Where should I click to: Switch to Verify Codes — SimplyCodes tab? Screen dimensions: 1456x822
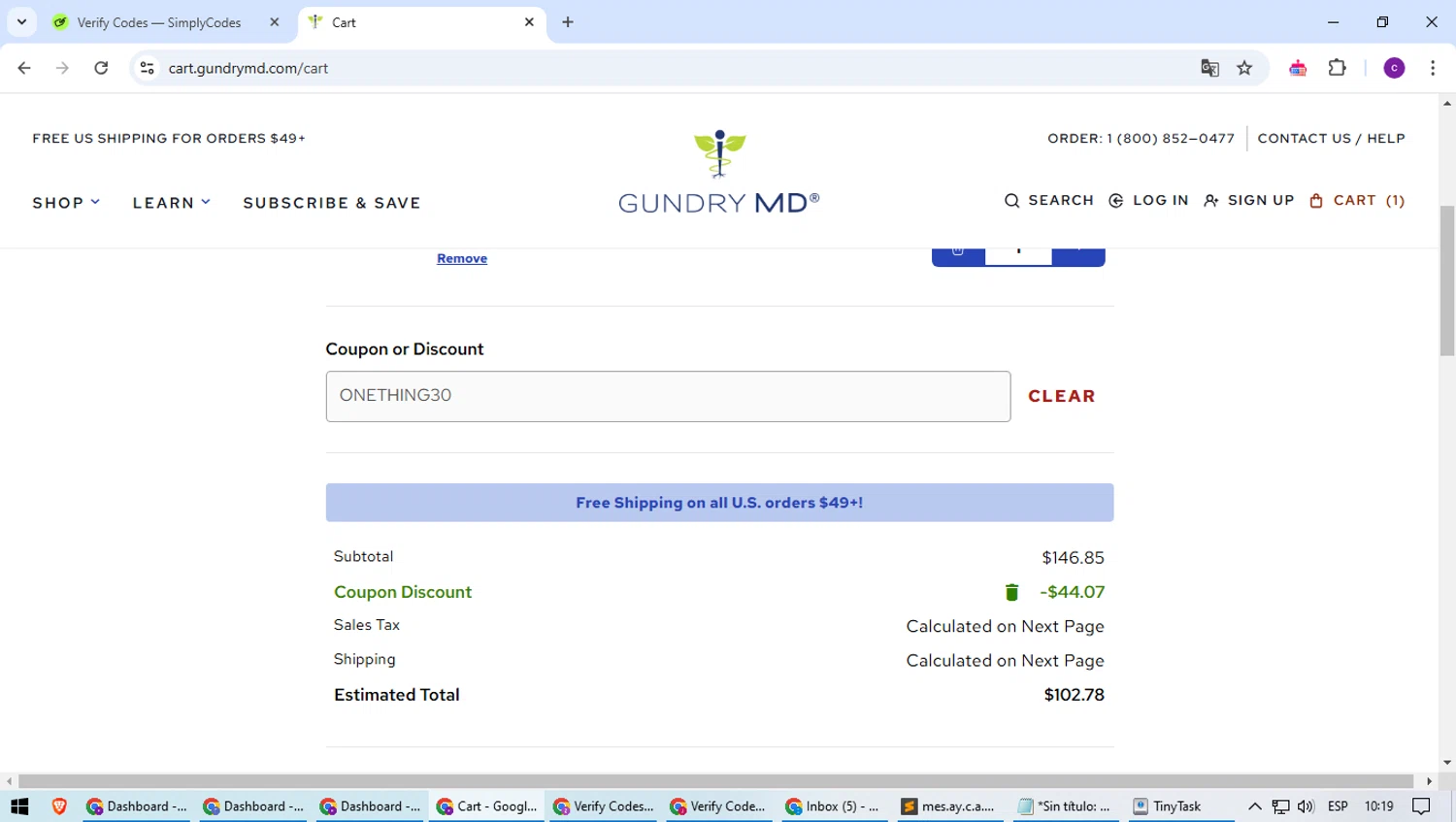tap(159, 22)
